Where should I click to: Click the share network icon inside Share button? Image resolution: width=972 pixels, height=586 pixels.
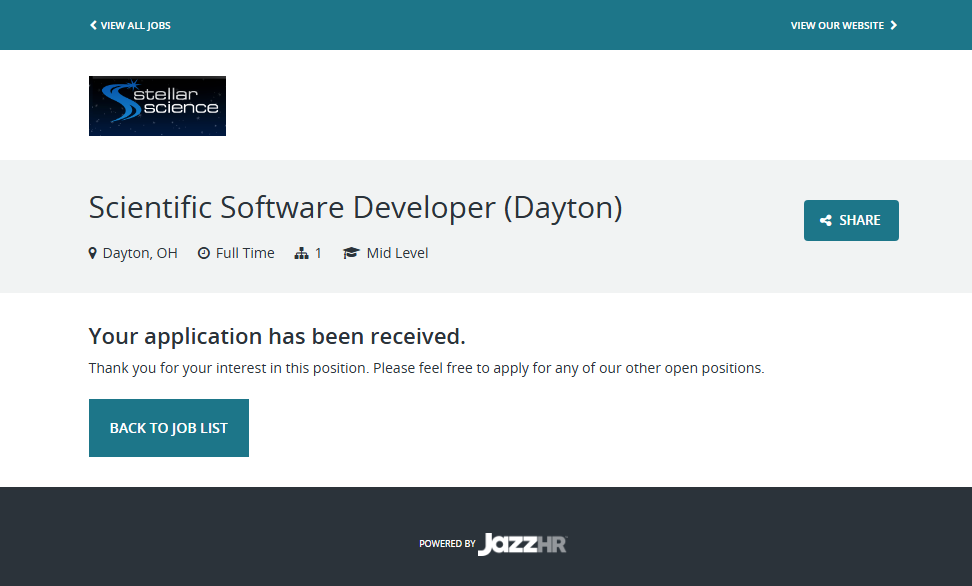(826, 221)
